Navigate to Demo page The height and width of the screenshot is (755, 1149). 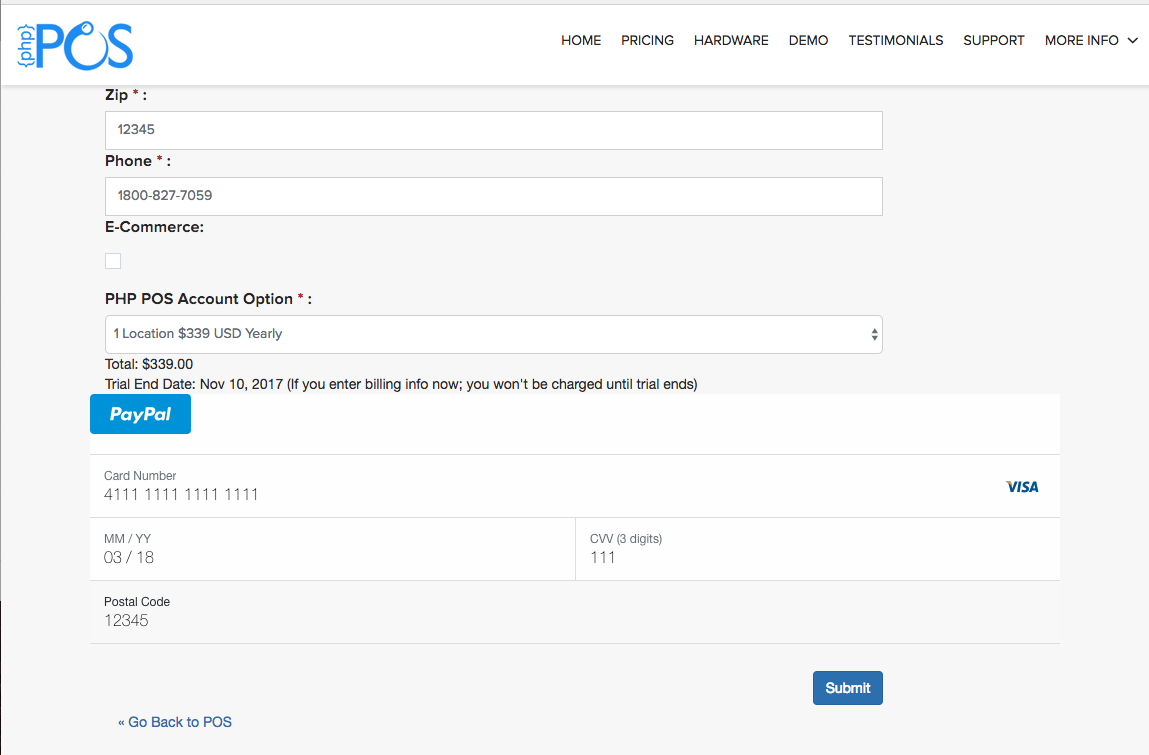click(x=808, y=41)
